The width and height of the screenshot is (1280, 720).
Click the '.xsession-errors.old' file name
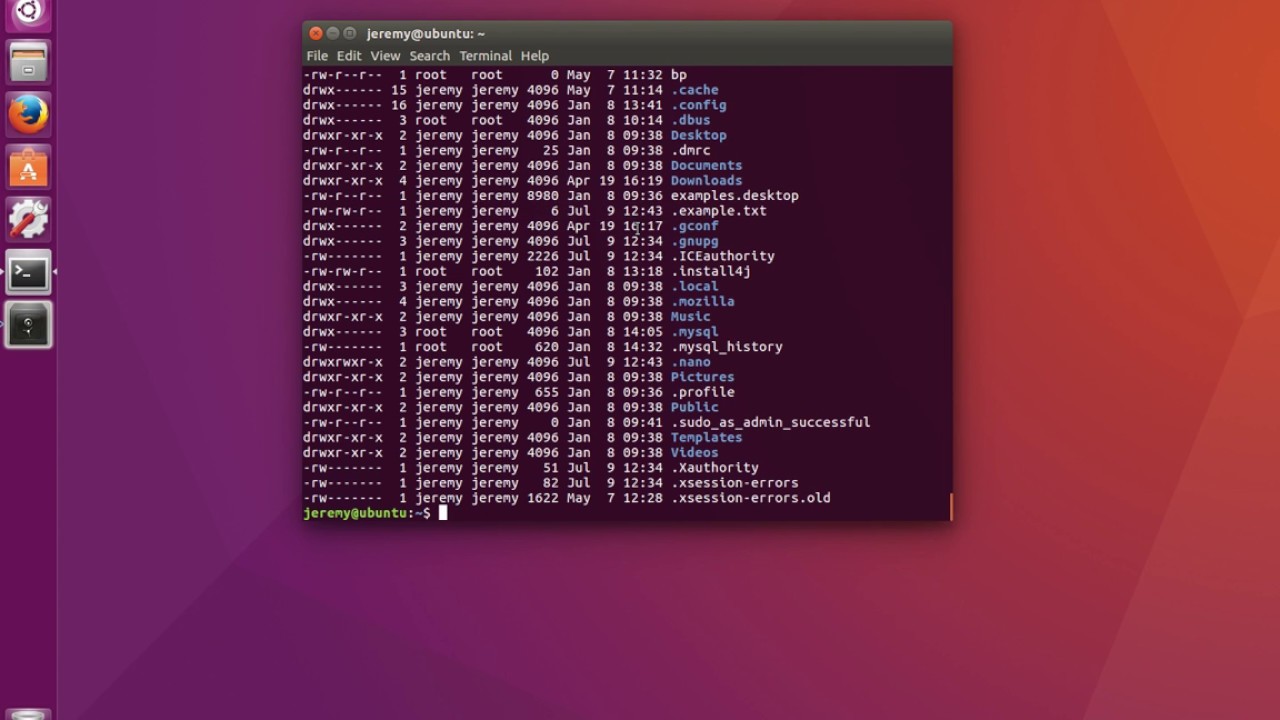point(751,498)
